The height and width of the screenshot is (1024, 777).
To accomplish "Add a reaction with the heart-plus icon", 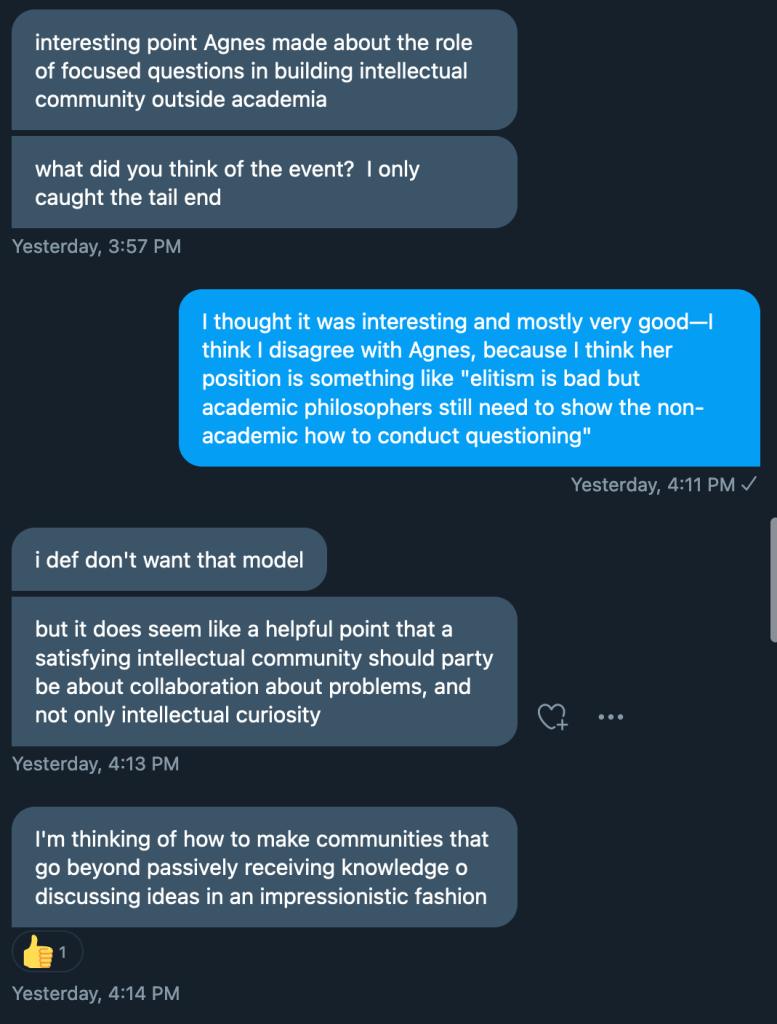I will 552,717.
